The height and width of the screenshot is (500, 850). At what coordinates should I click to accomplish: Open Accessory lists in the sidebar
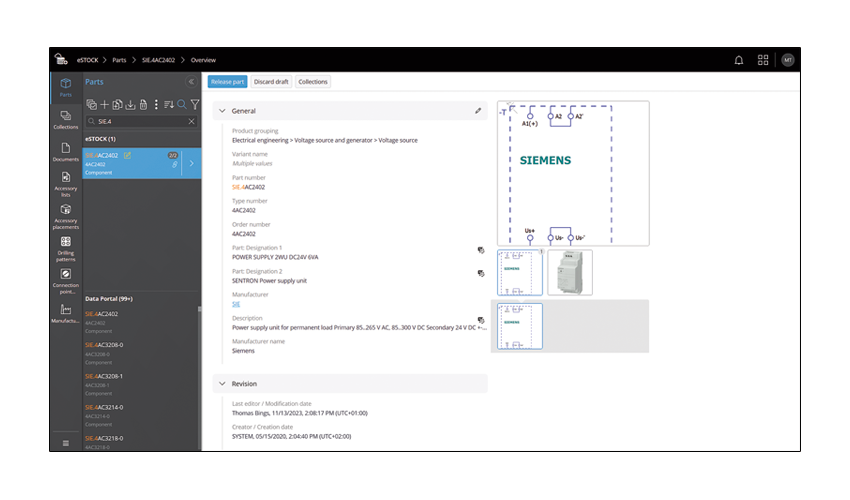click(66, 184)
